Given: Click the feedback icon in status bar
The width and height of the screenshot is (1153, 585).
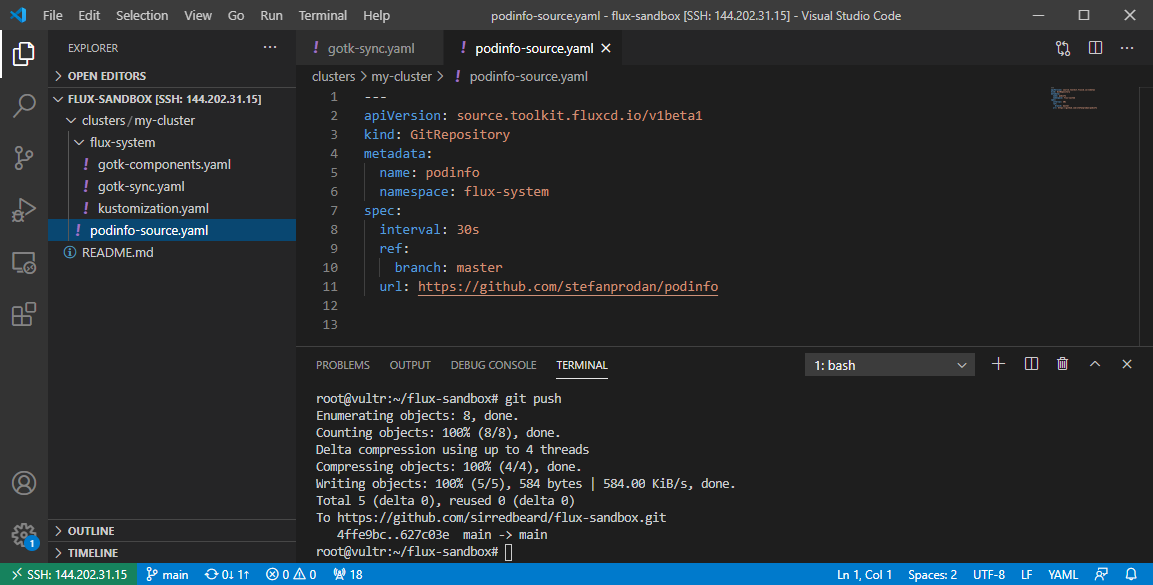Looking at the screenshot, I should click(1101, 574).
